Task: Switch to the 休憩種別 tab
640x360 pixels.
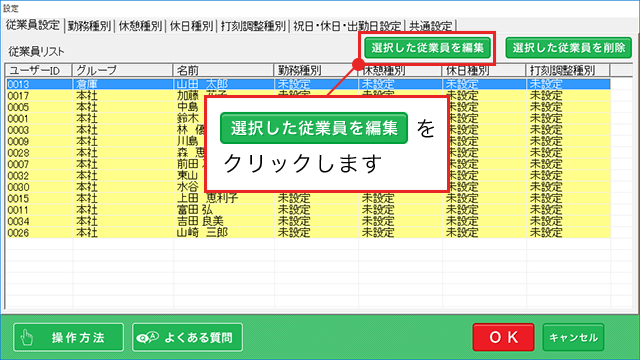Action: click(x=140, y=26)
